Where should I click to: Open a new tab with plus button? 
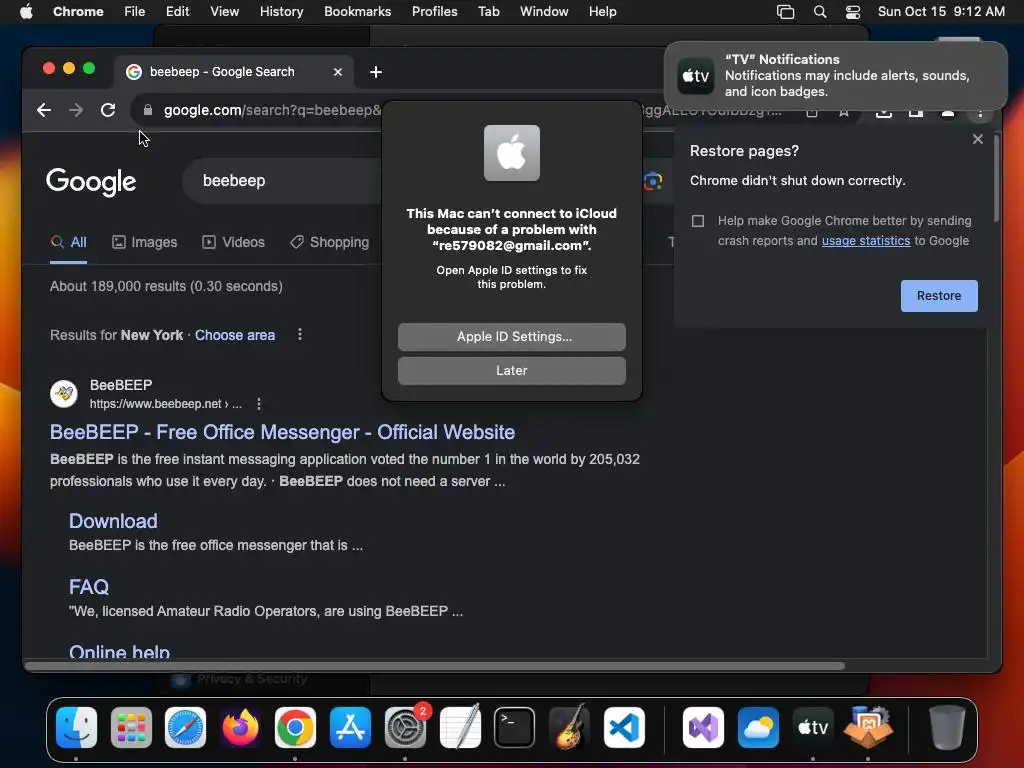(376, 72)
